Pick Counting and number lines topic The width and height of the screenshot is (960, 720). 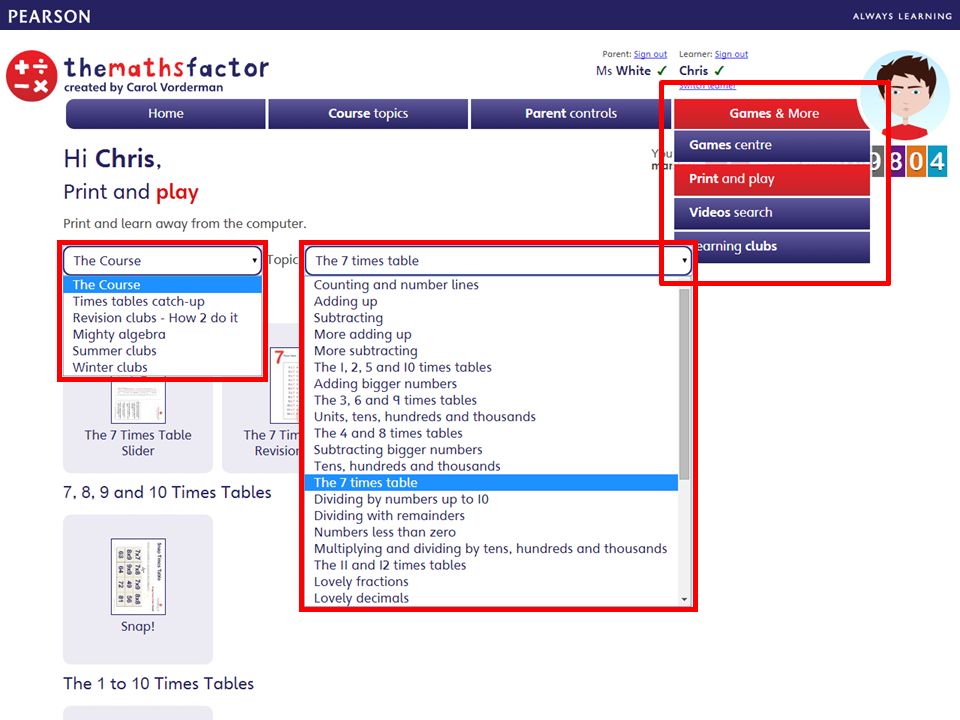[492, 285]
